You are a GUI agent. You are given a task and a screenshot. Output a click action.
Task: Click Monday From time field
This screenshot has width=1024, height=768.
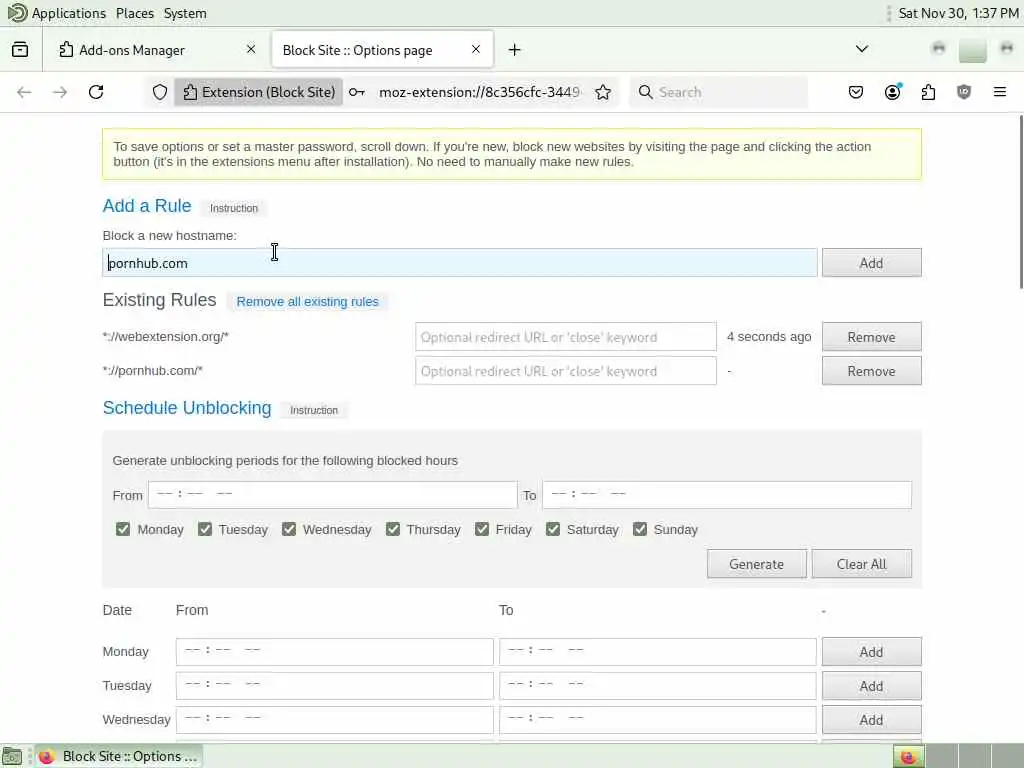[x=334, y=652]
